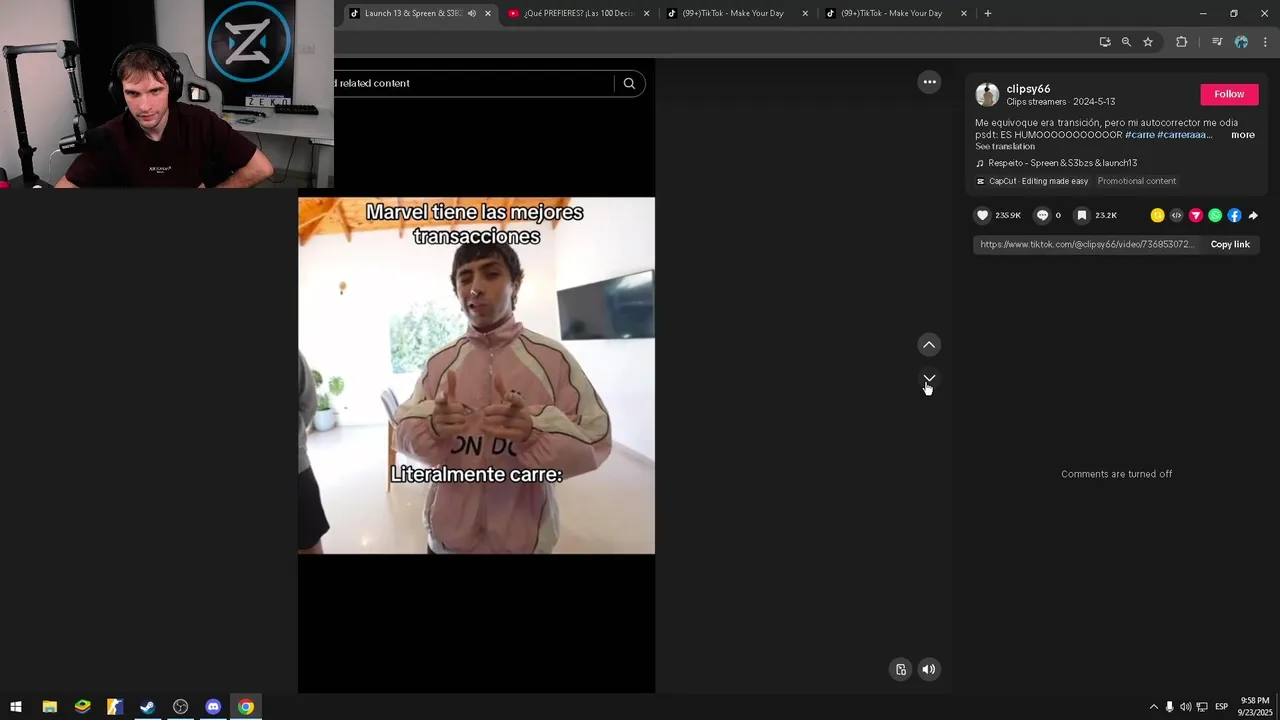Click ESP language indicator
Viewport: 1280px width, 720px height.
click(1221, 707)
